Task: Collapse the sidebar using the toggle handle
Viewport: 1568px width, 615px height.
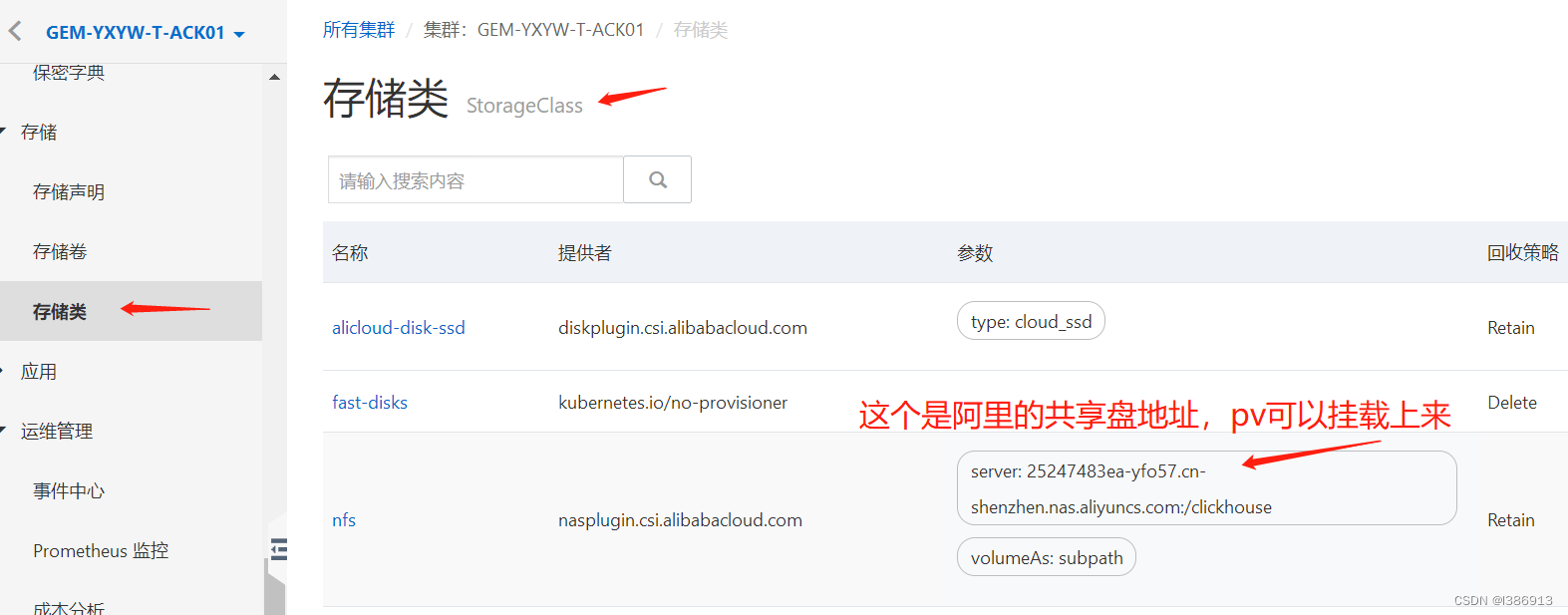Action: tap(278, 549)
